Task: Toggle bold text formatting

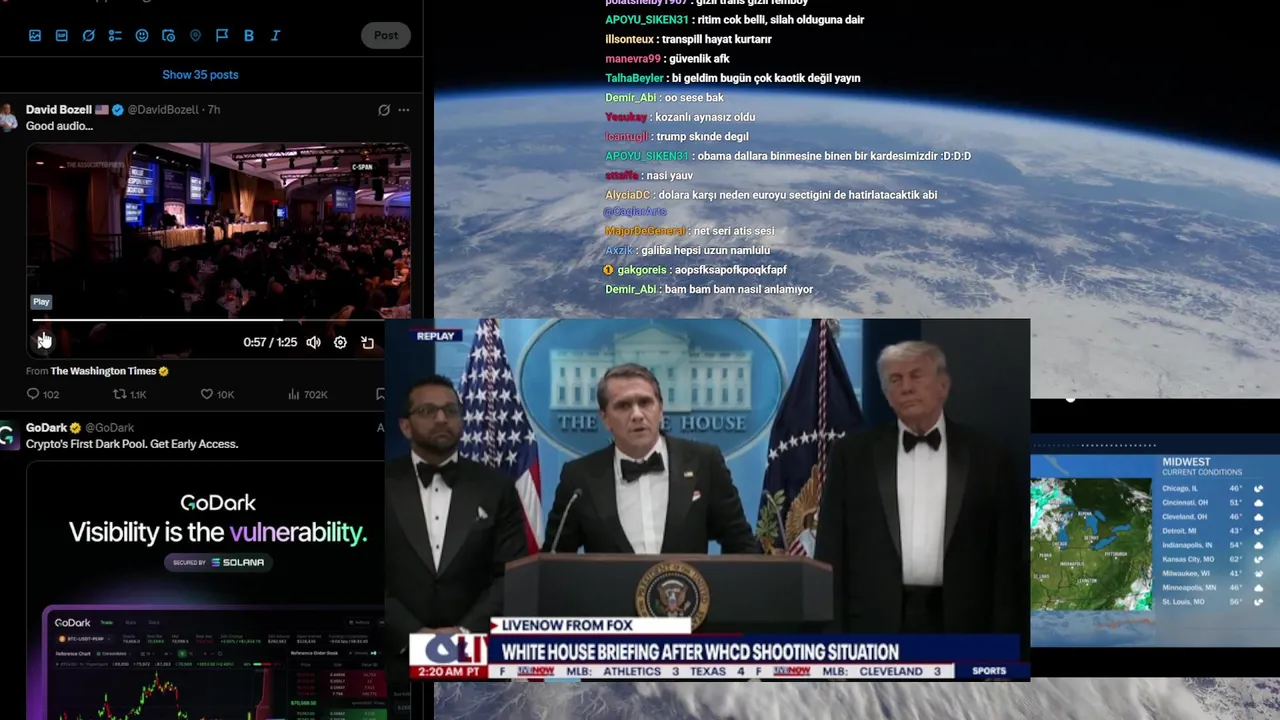Action: (x=248, y=35)
